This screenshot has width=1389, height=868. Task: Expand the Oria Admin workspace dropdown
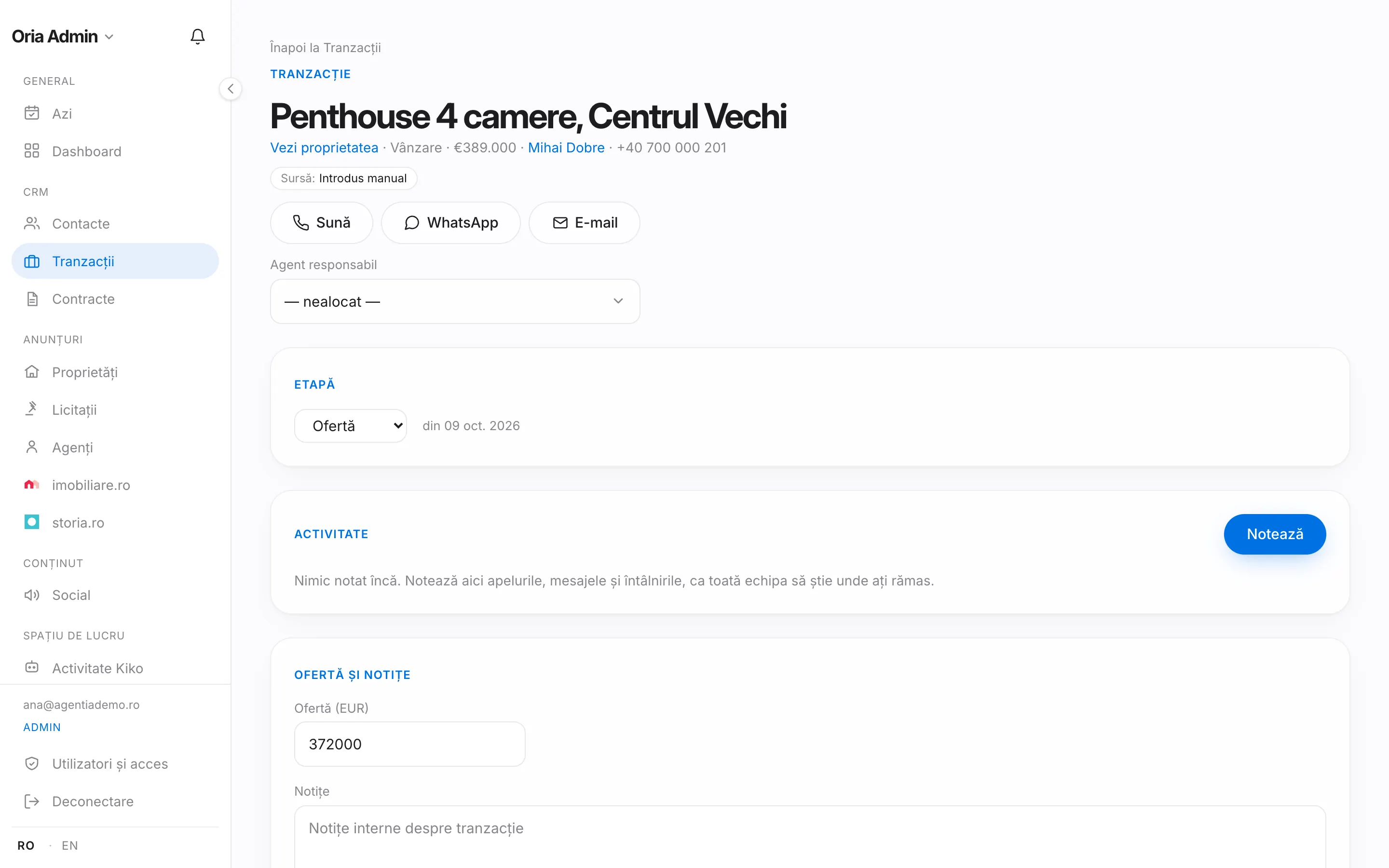click(63, 36)
